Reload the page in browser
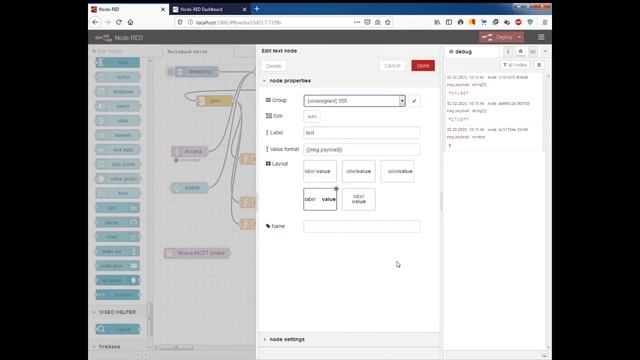 (x=118, y=22)
